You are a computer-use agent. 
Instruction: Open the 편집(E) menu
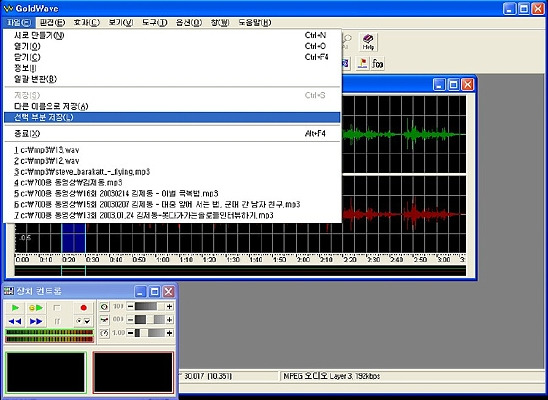click(52, 23)
